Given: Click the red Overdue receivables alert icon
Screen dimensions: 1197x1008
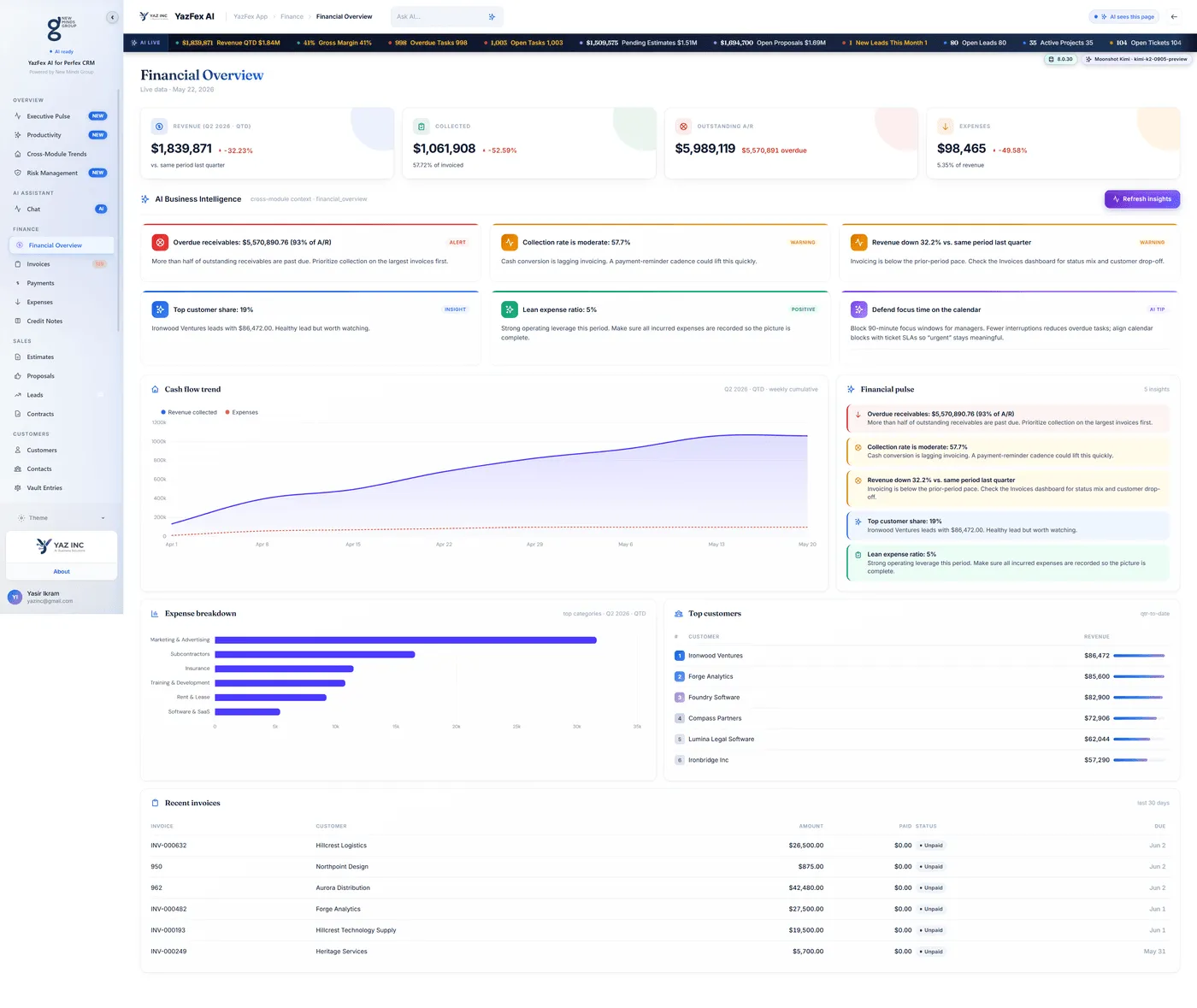Looking at the screenshot, I should pyautogui.click(x=160, y=243).
